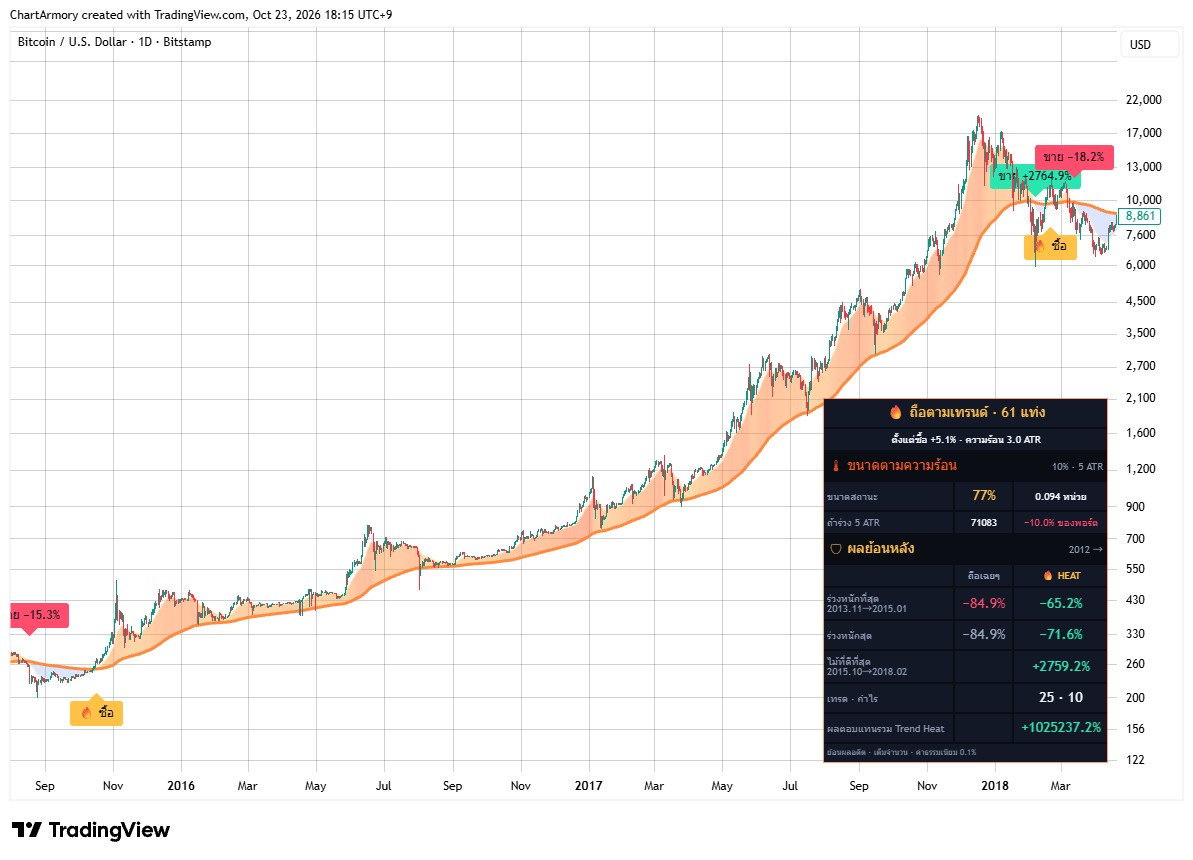Click the 10,000 level on price axis
Image resolution: width=1193 pixels, height=860 pixels.
point(1144,200)
